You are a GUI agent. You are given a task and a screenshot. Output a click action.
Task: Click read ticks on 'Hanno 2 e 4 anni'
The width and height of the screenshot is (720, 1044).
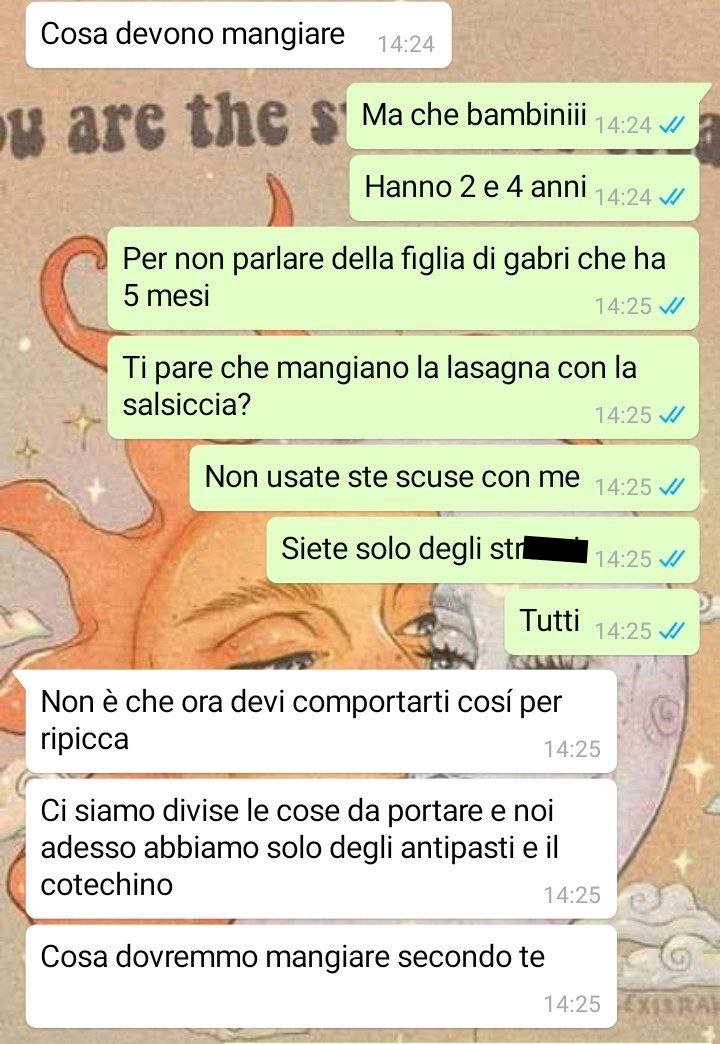[x=671, y=196]
